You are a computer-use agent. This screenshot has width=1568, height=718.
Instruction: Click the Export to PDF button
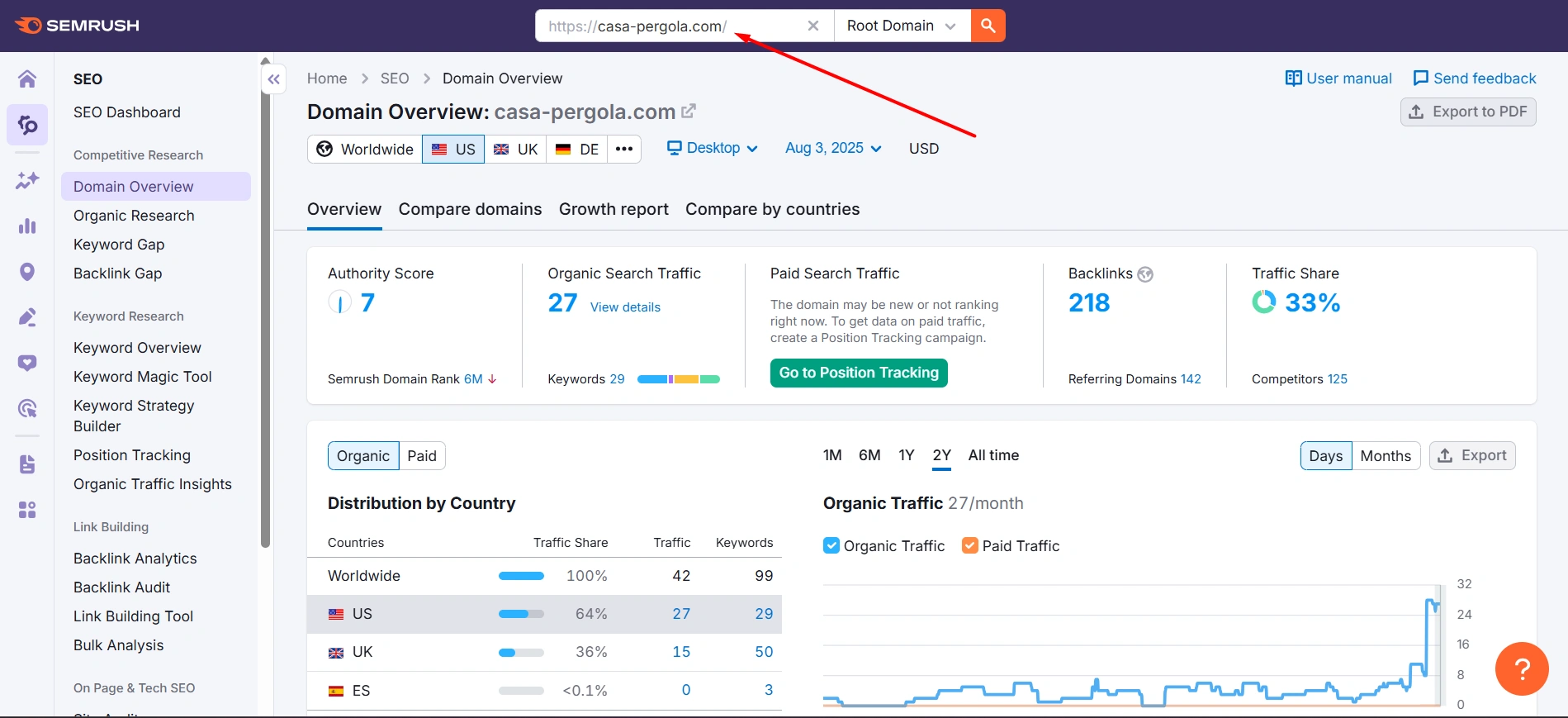click(1468, 112)
